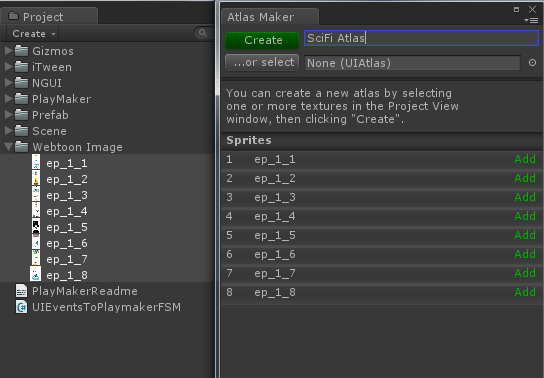Click the ep_1_1 texture thumbnail in Project

(x=36, y=162)
